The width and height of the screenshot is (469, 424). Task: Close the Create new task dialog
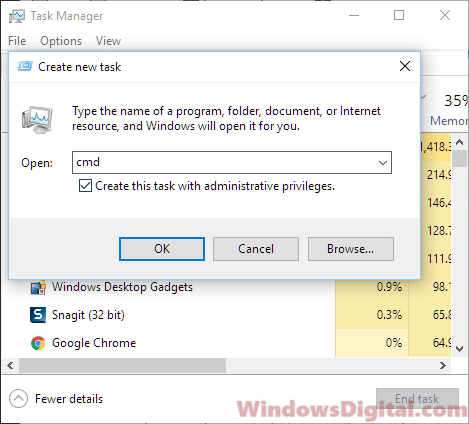[x=405, y=66]
